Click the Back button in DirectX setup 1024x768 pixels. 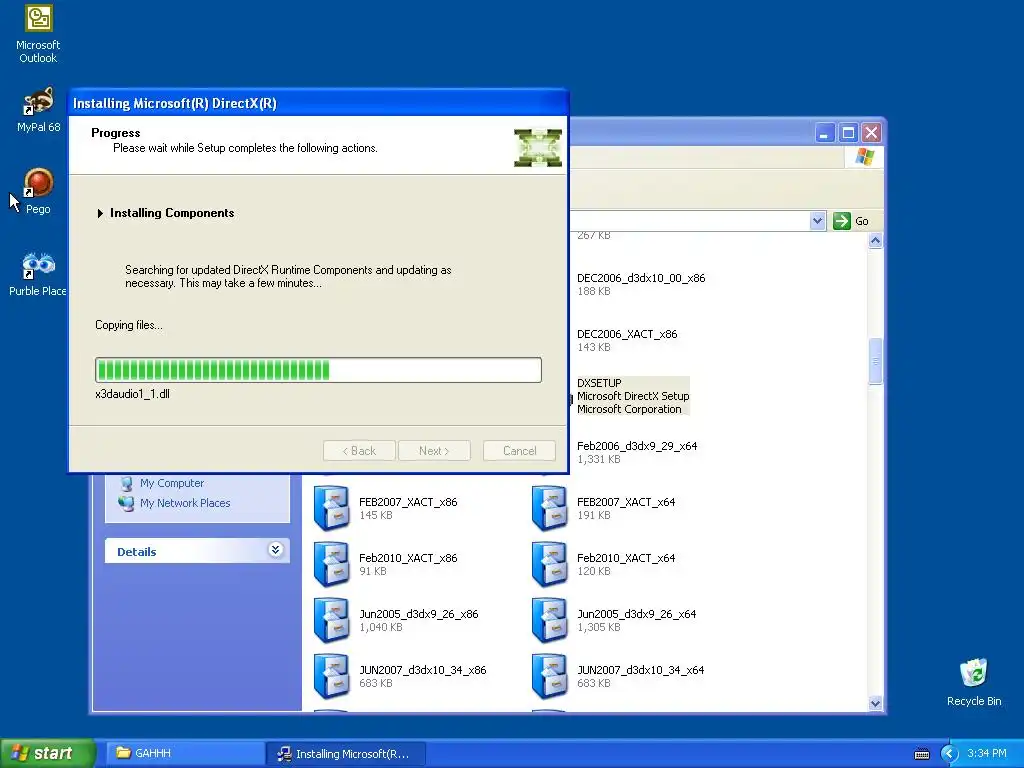(x=359, y=451)
